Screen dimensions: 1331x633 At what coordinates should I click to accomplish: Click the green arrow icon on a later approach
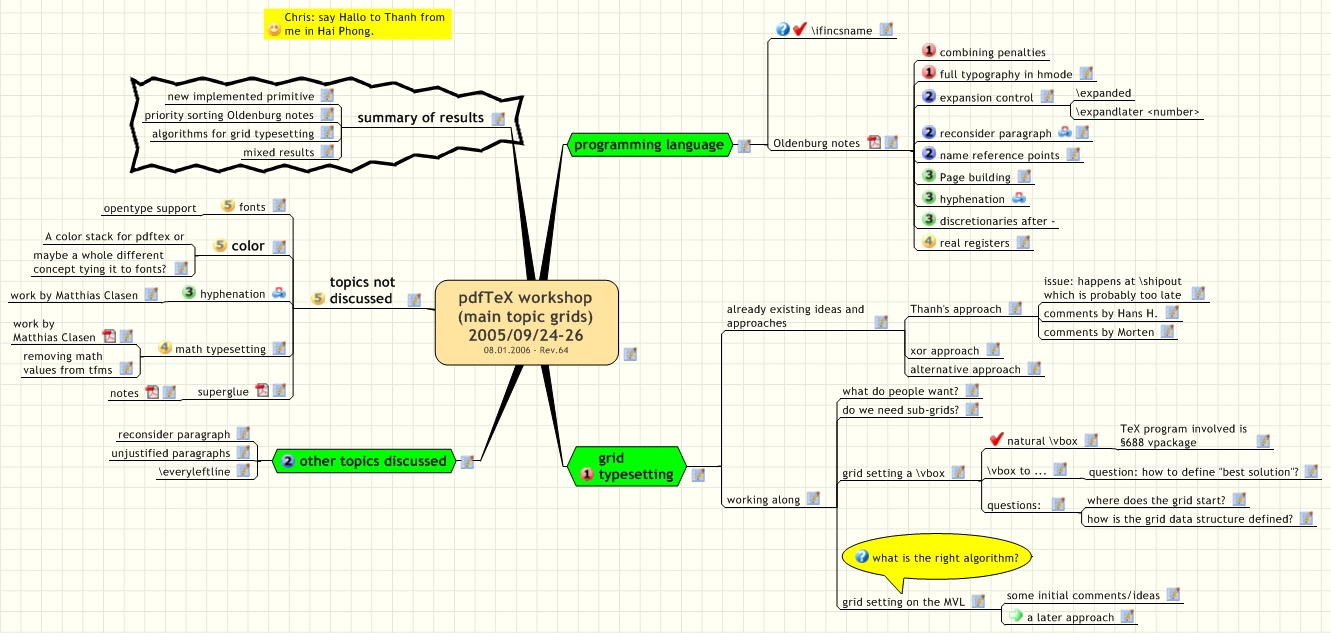point(1016,617)
